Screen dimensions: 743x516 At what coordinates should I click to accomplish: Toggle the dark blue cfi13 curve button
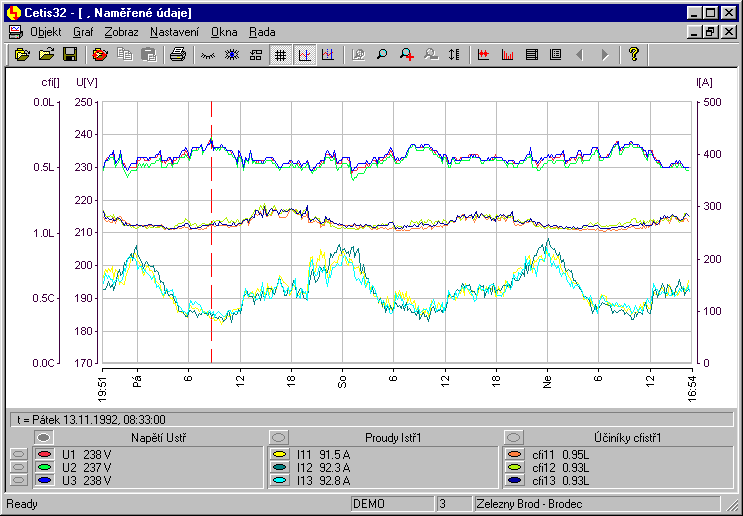pyautogui.click(x=515, y=481)
